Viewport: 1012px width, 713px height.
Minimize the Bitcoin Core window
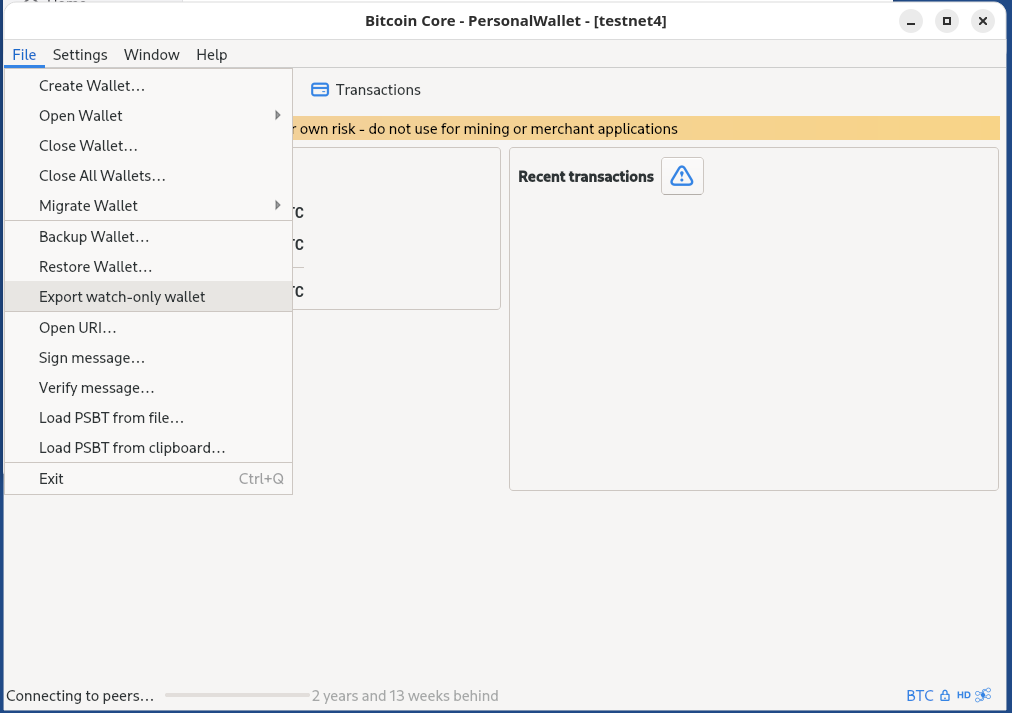point(911,21)
